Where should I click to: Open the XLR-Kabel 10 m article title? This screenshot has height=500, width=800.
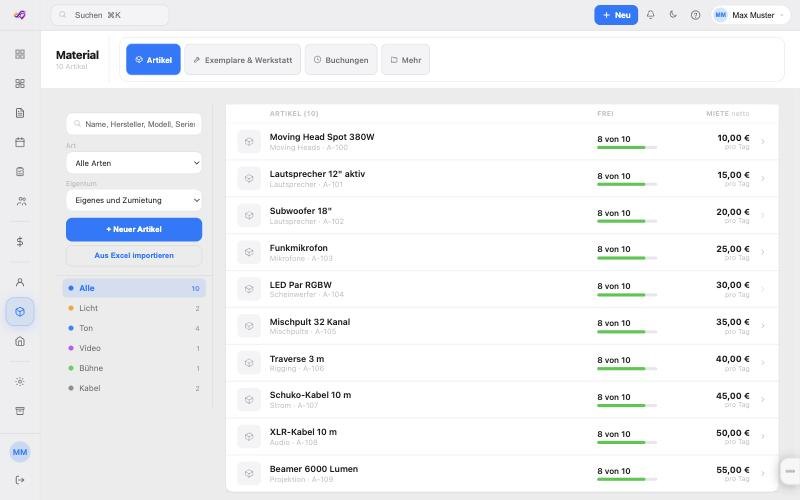(303, 432)
